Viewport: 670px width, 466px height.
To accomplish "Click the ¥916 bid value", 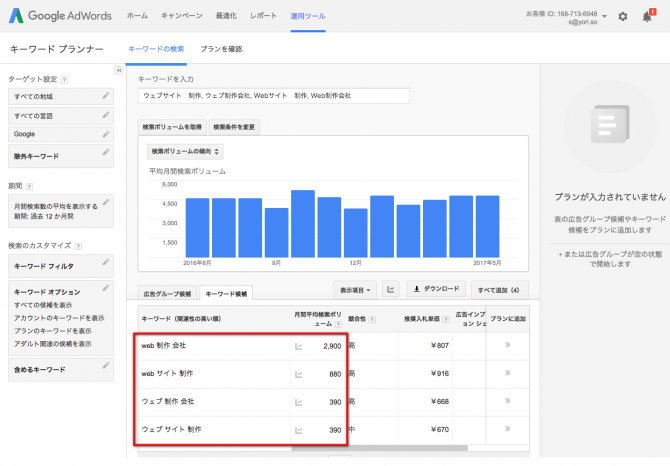I will (x=440, y=374).
